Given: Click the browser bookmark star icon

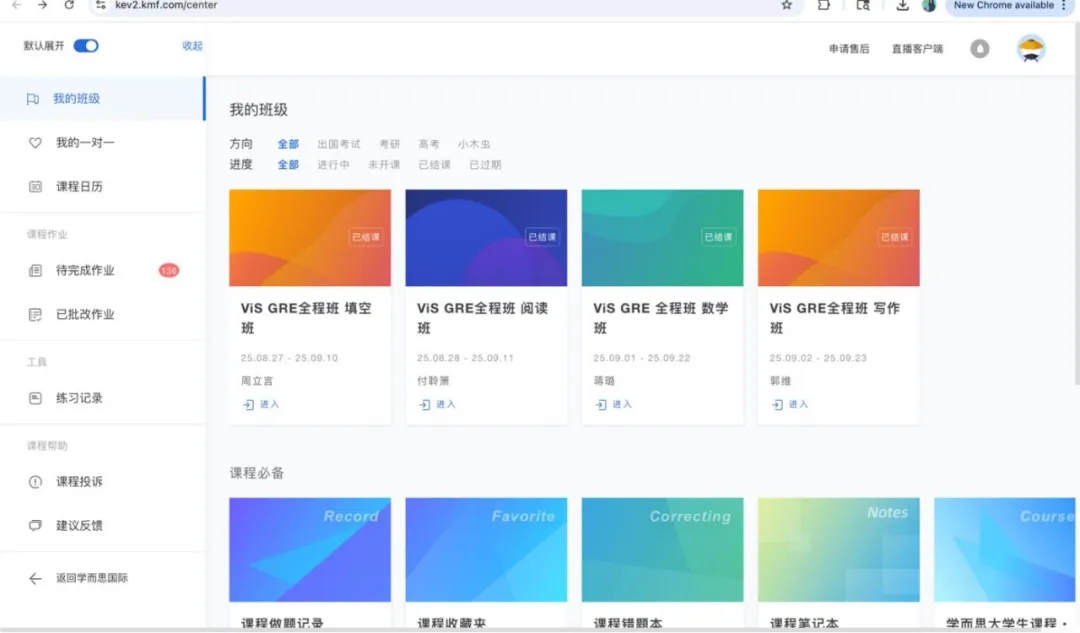Looking at the screenshot, I should [x=787, y=5].
